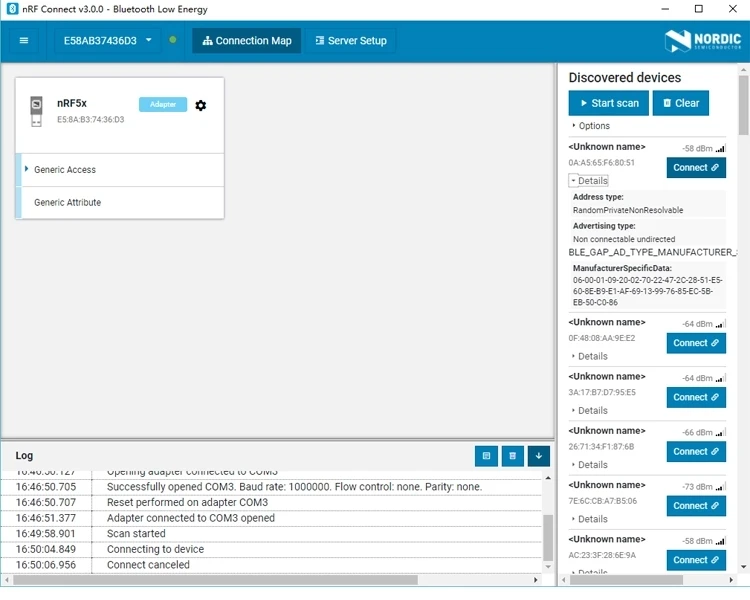Click log scrollbar up arrow

(548, 478)
